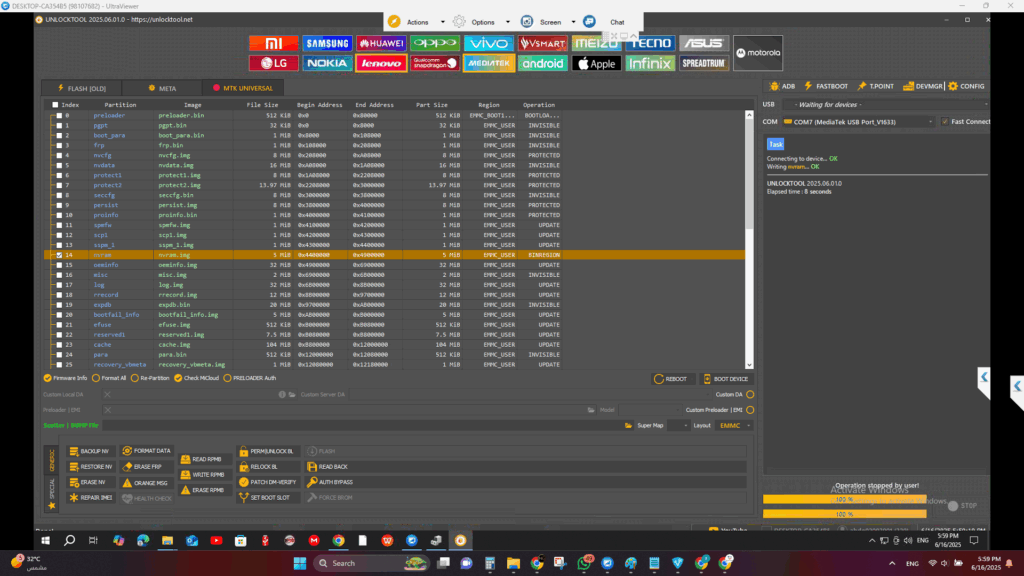Open UltraViewer Chat icon
The width and height of the screenshot is (1024, 576).
[x=590, y=22]
